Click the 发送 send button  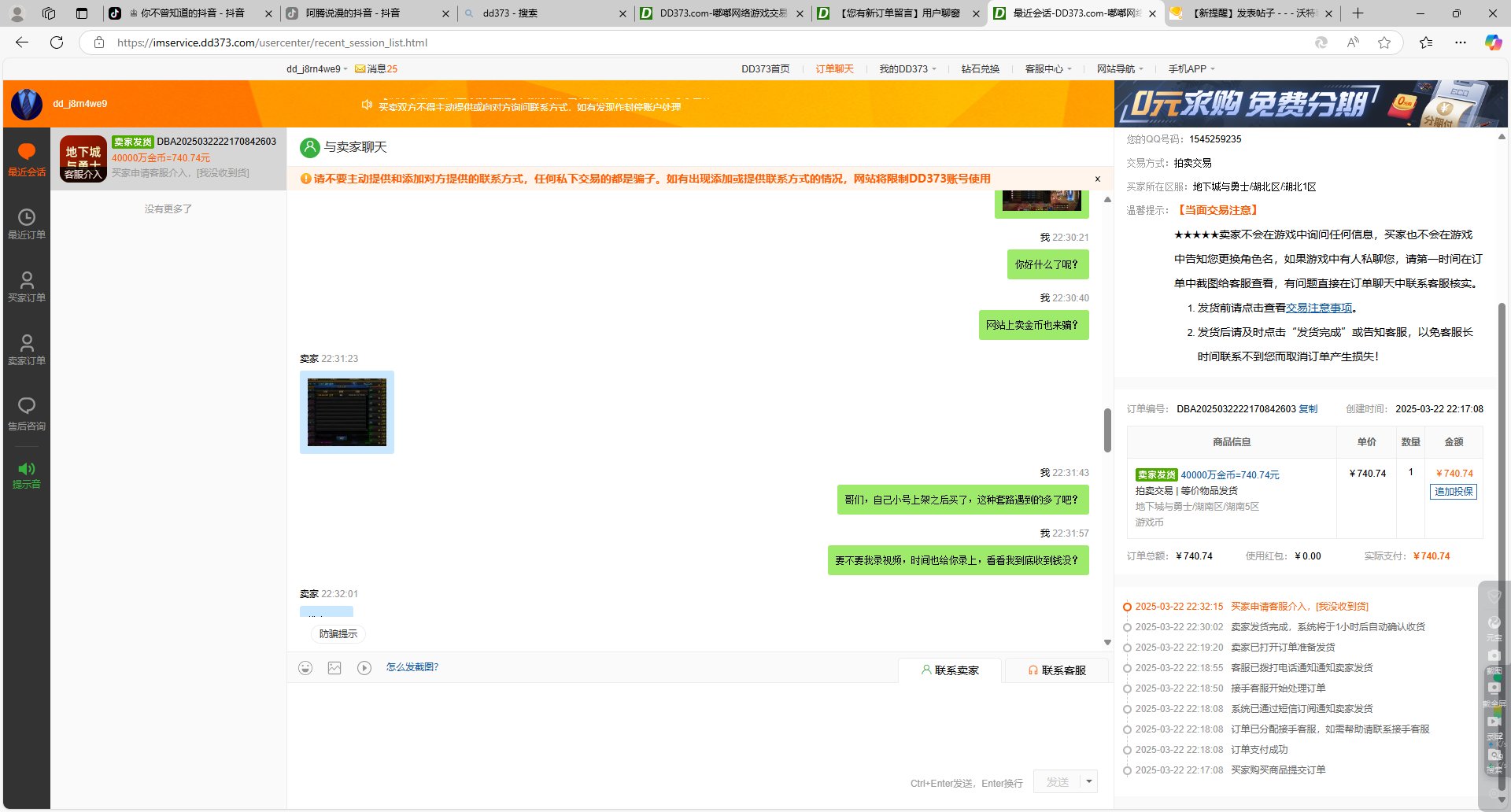click(x=1057, y=782)
